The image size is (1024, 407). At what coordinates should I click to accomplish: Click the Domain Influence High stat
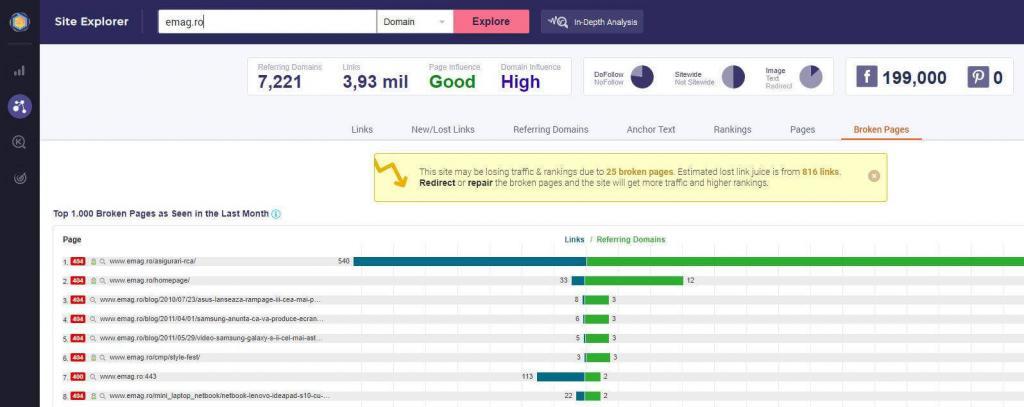coord(530,76)
